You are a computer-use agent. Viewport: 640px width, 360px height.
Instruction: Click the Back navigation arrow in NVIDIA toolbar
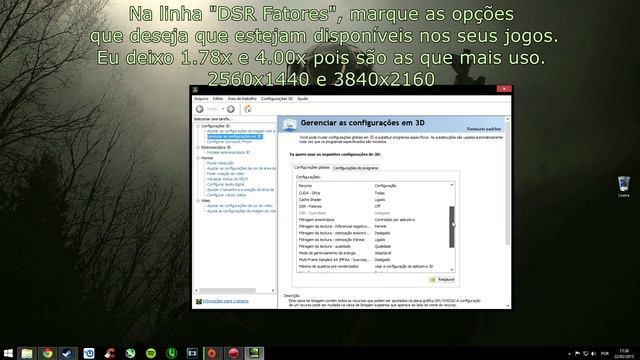coord(200,109)
